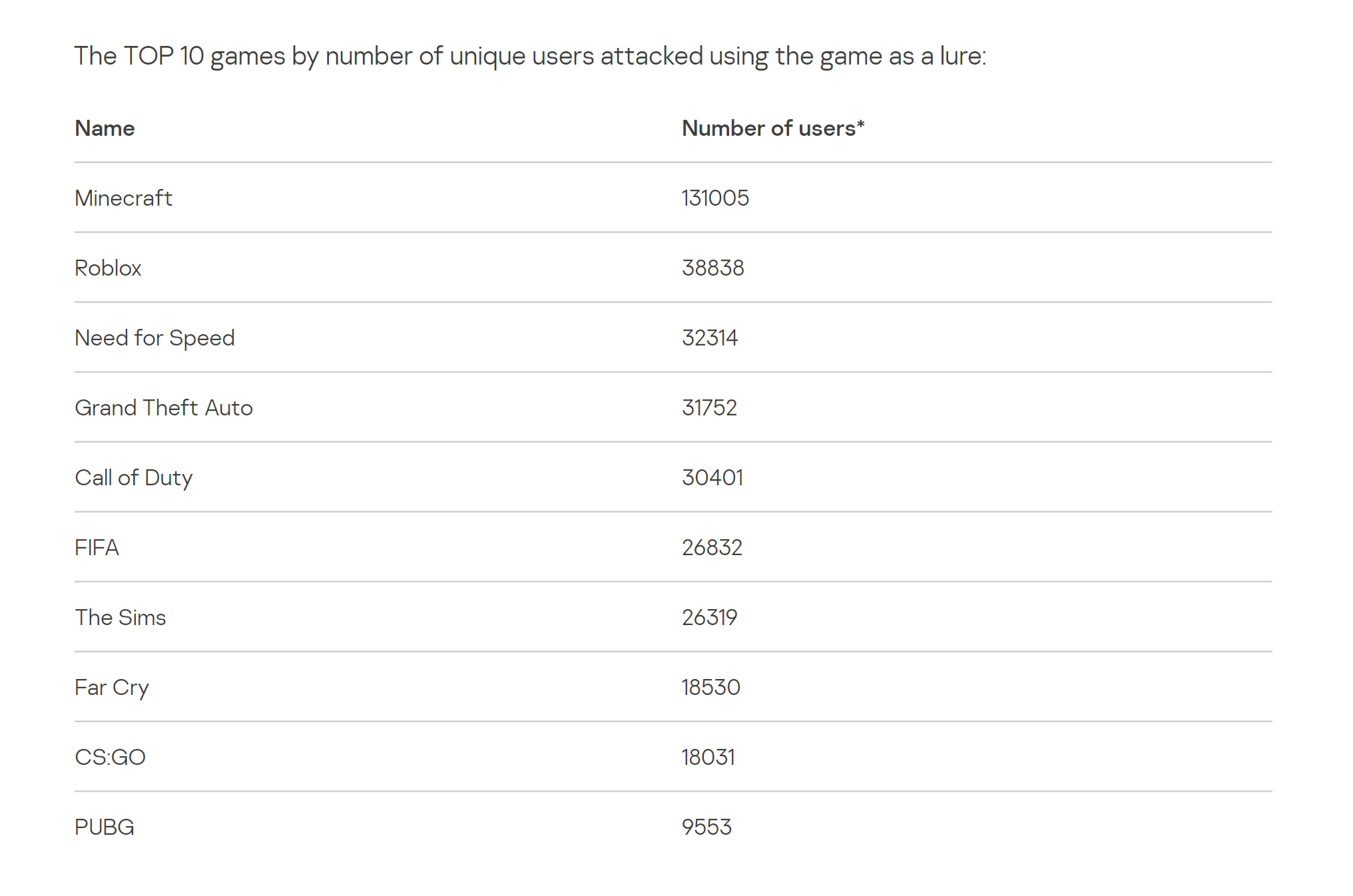
Task: Select Call of Duty row
Action: [133, 477]
